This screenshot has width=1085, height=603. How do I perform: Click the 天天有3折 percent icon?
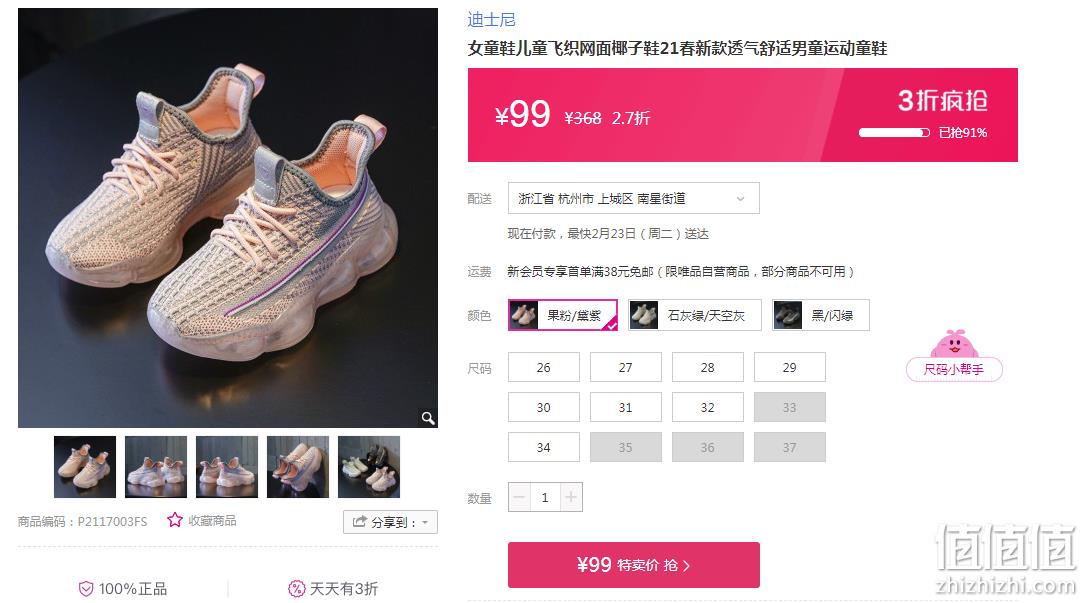[x=296, y=588]
